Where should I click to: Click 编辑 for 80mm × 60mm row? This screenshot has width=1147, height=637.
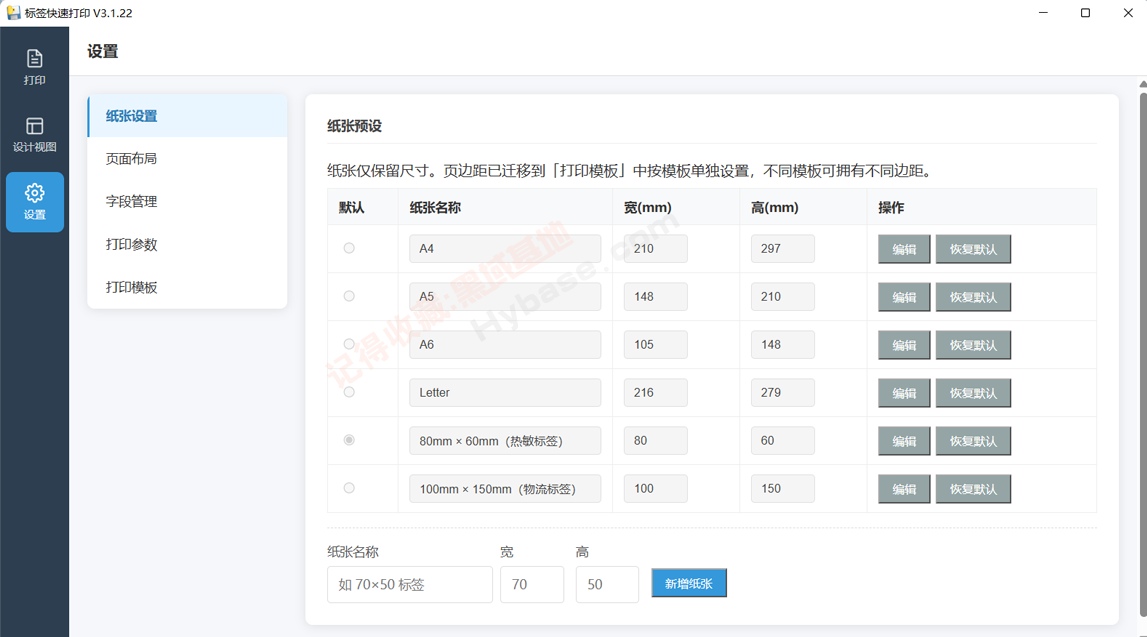[904, 441]
